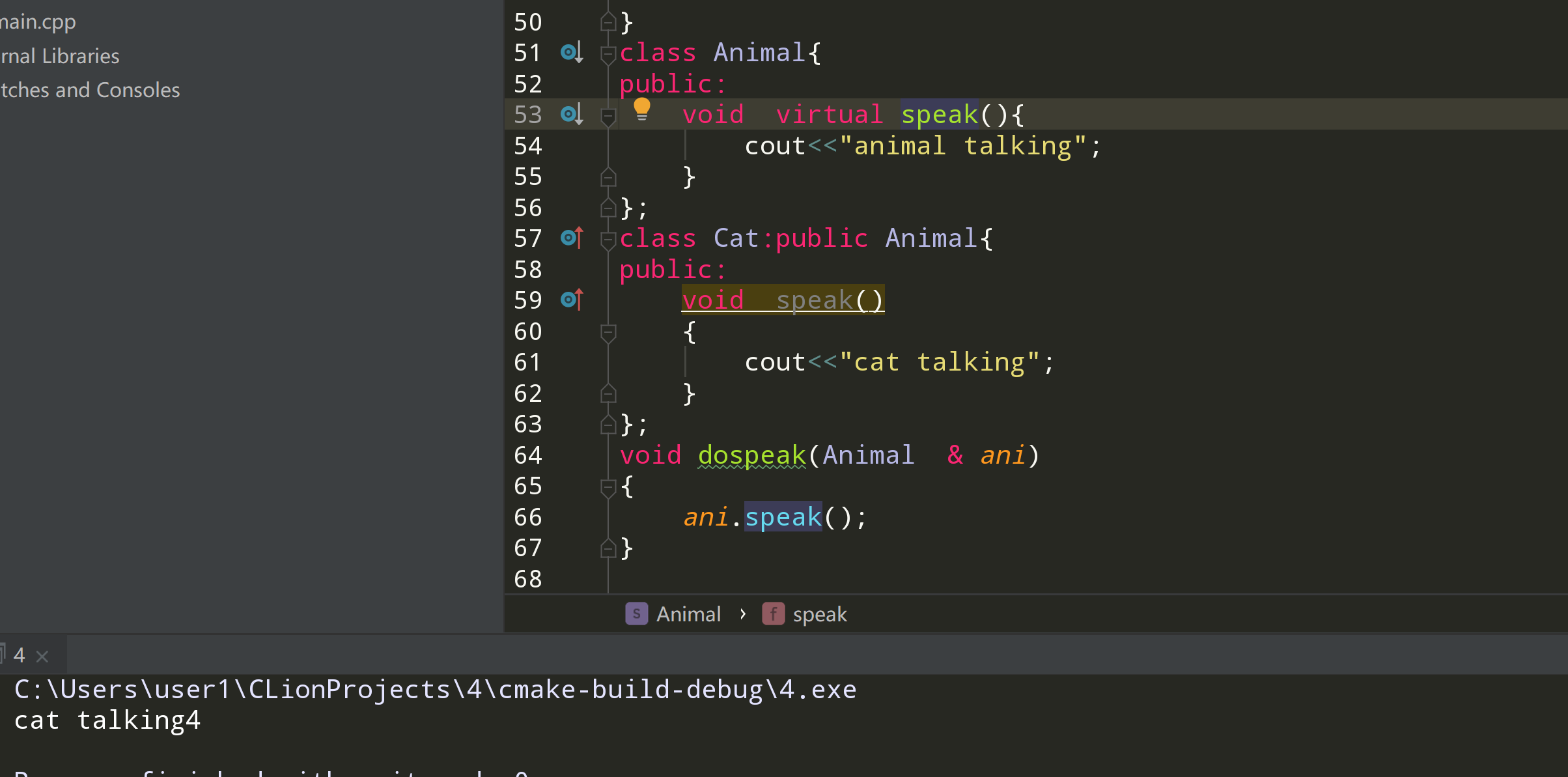The image size is (1568, 777).
Task: Collapse the fold marker on line 60
Action: (608, 332)
